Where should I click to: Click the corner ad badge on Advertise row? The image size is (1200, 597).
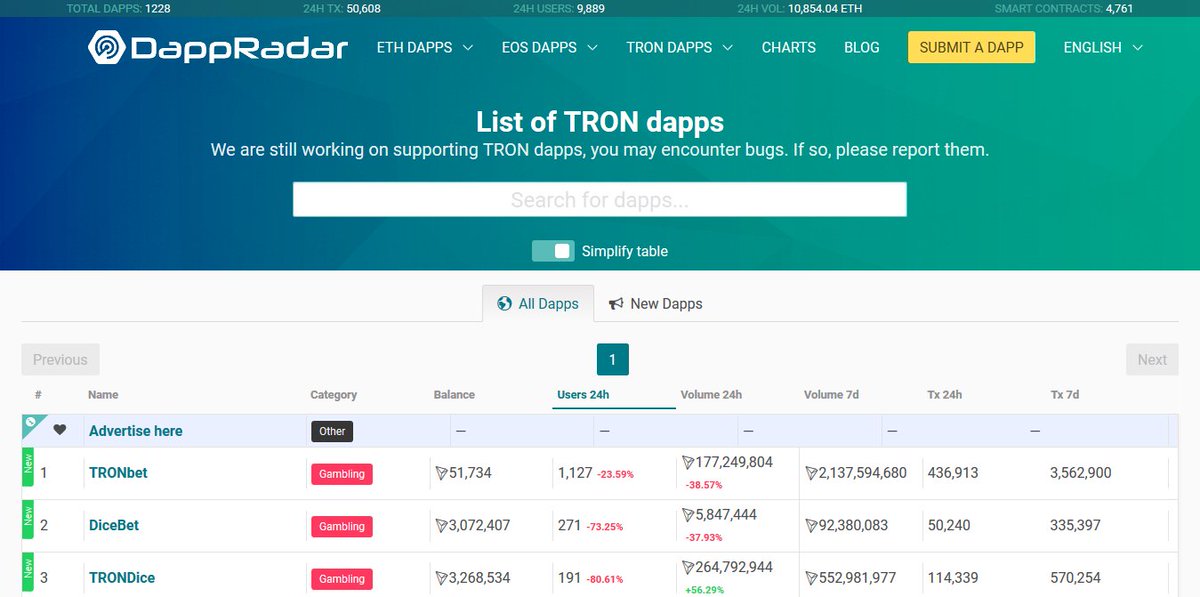31,423
